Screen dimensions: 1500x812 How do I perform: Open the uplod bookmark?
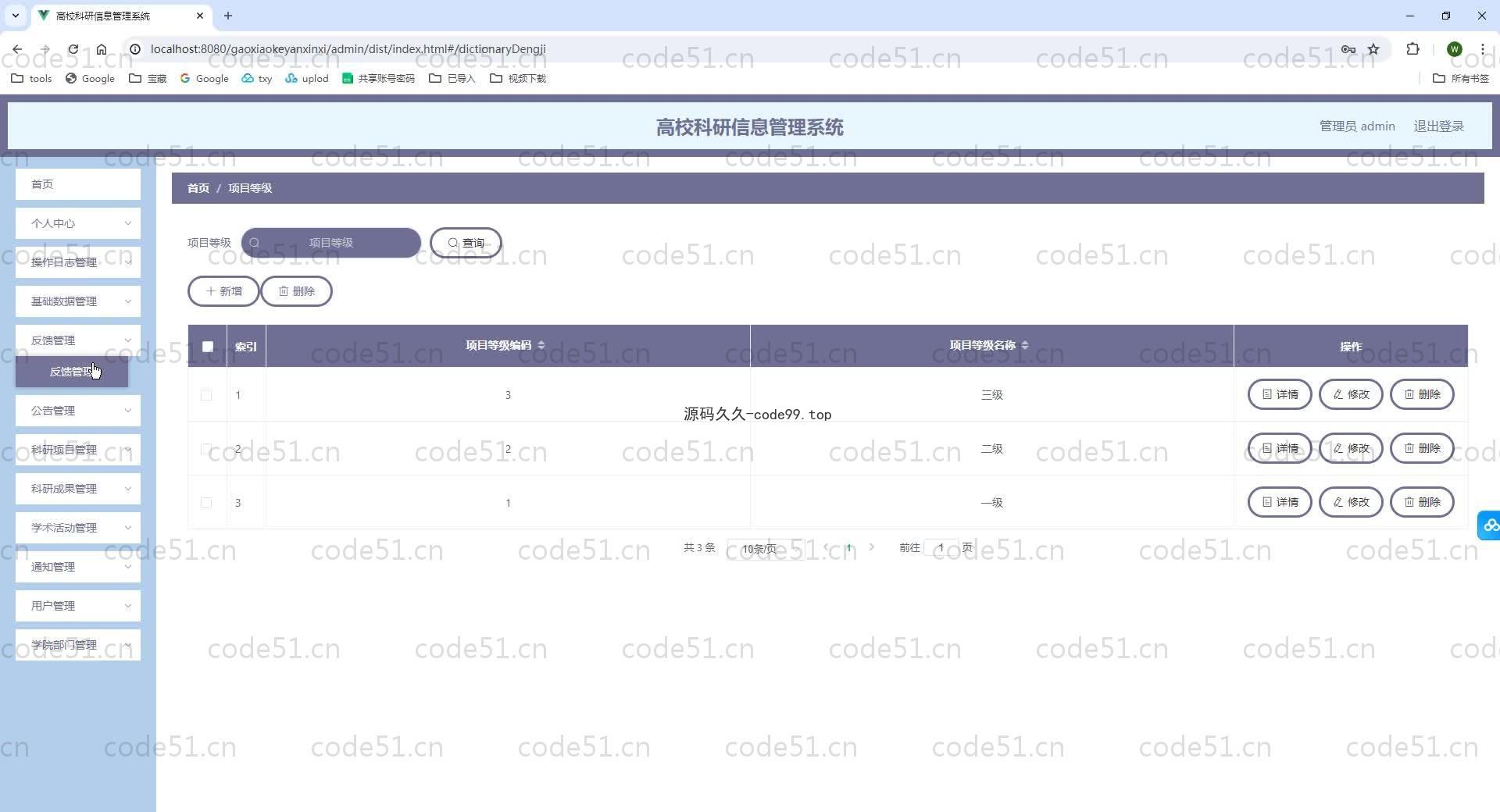pos(307,78)
